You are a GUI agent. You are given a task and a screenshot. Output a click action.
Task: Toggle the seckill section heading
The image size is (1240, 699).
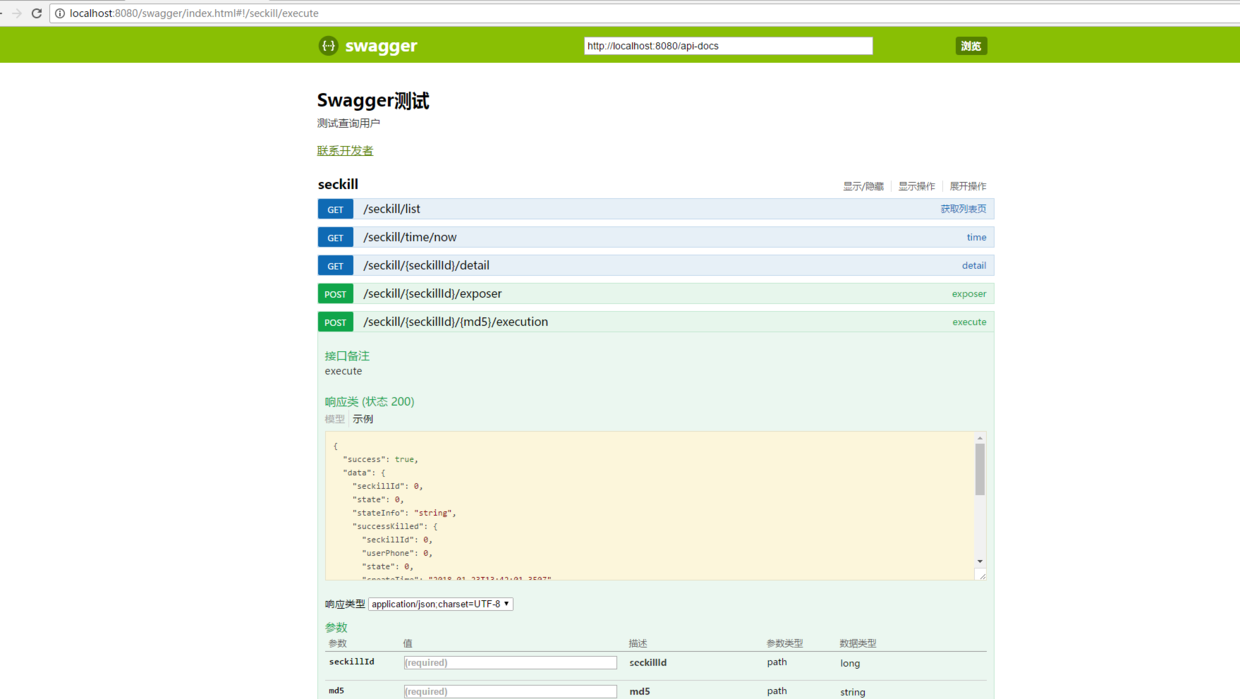point(338,184)
